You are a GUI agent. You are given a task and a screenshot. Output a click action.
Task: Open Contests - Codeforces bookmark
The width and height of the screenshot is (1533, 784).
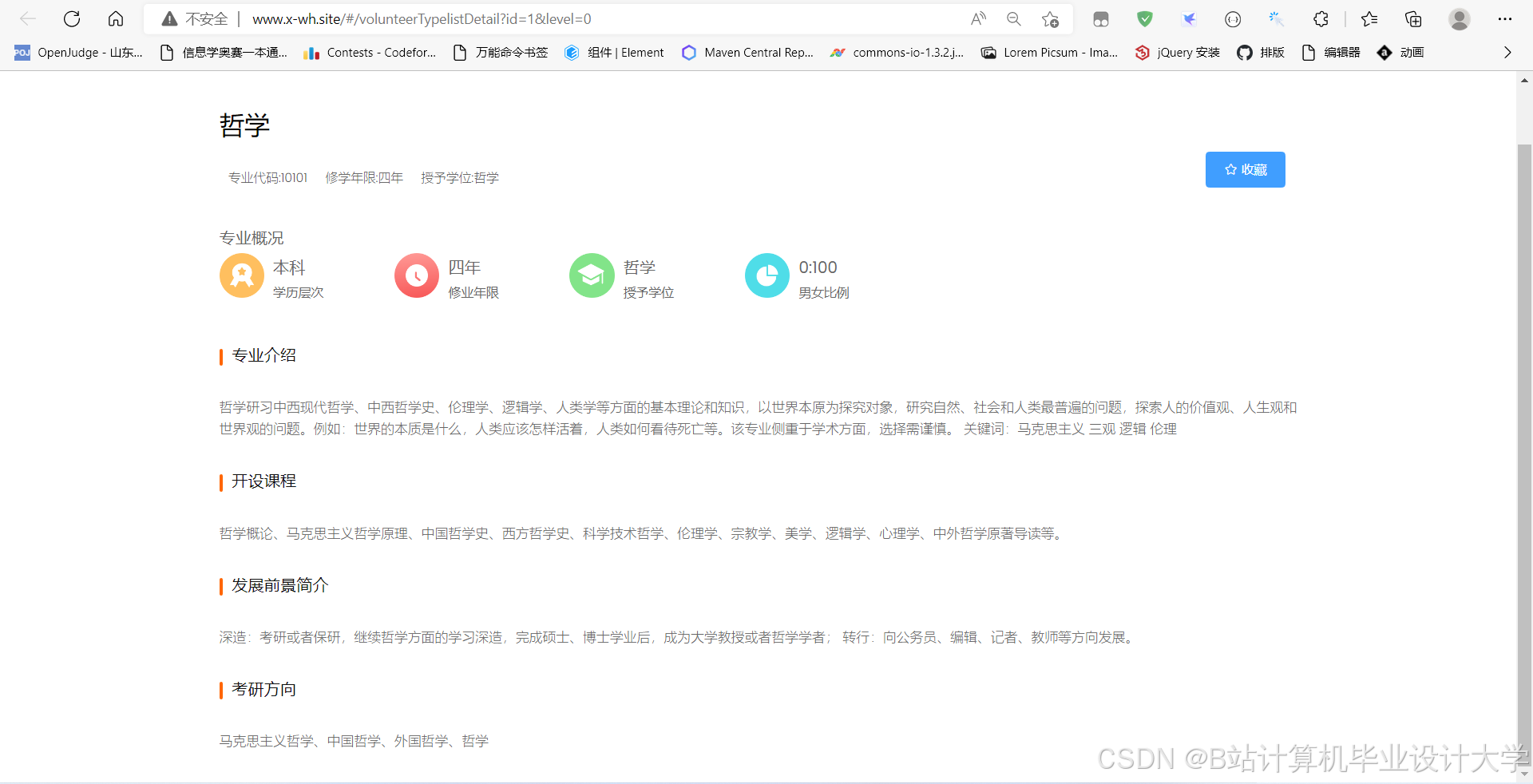pos(370,53)
